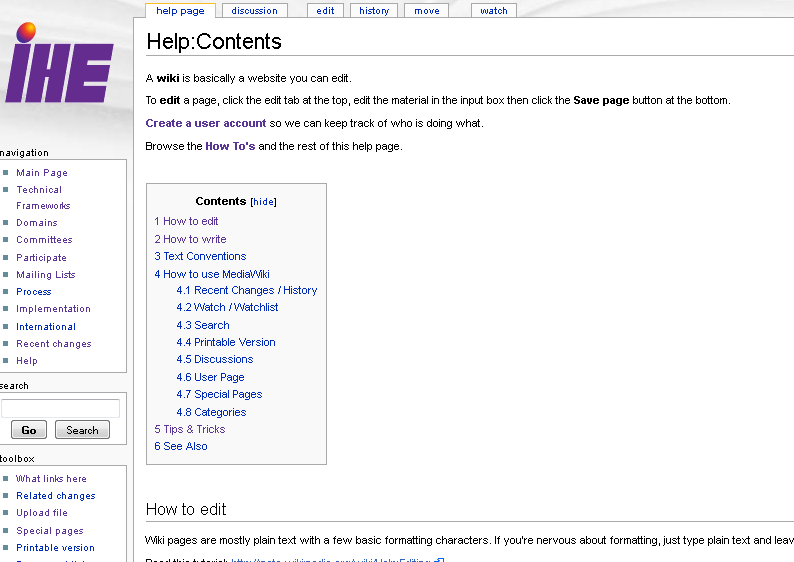Open Mailing Lists in navigation

(45, 275)
